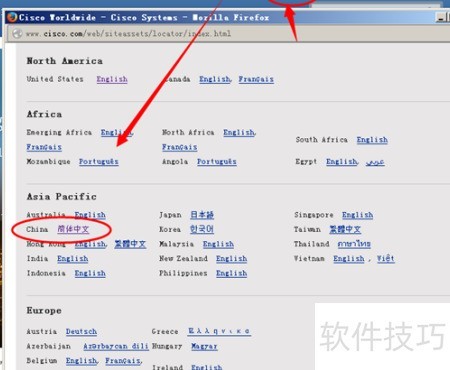
Task: Select Azerbaijan Azərbaycan dili link
Action: click(116, 346)
